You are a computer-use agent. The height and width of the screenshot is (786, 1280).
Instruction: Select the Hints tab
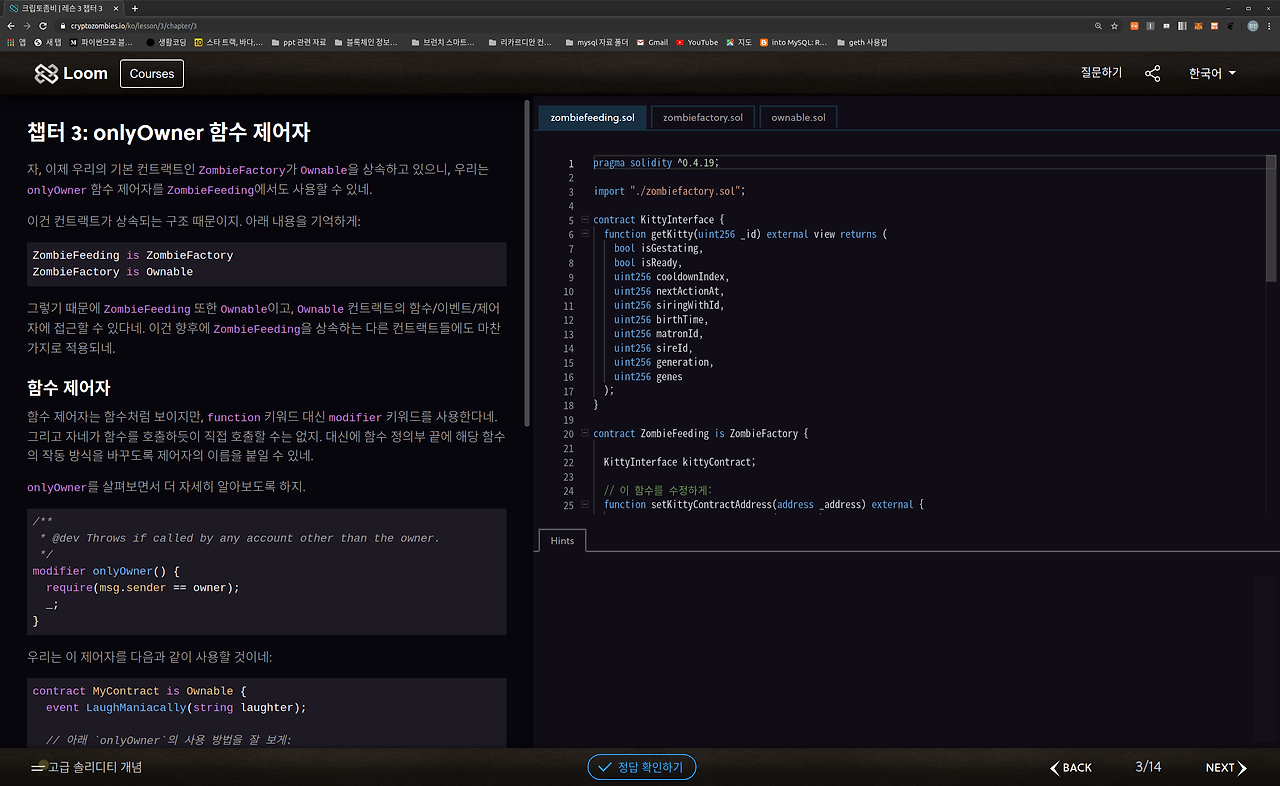(562, 541)
